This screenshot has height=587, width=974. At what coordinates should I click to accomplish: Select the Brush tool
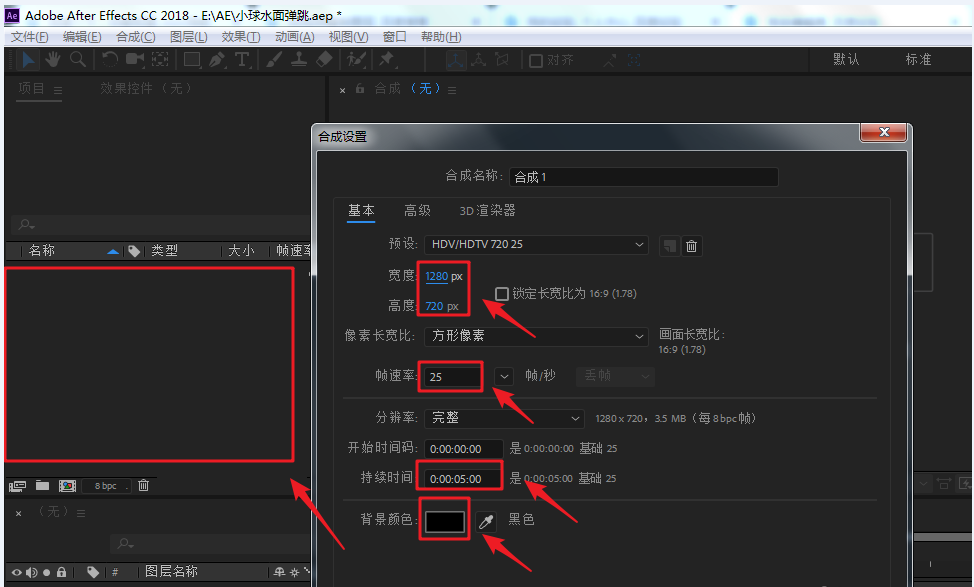click(274, 60)
